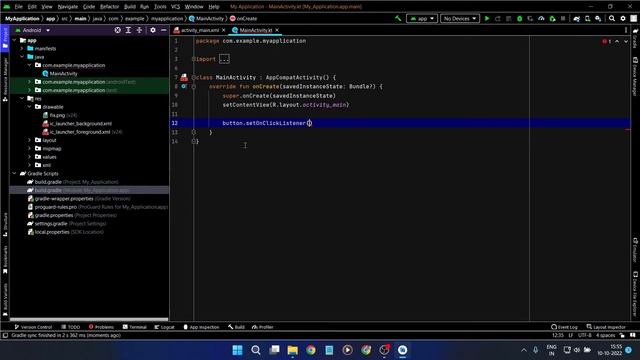Open the Project side tool window

[5, 38]
